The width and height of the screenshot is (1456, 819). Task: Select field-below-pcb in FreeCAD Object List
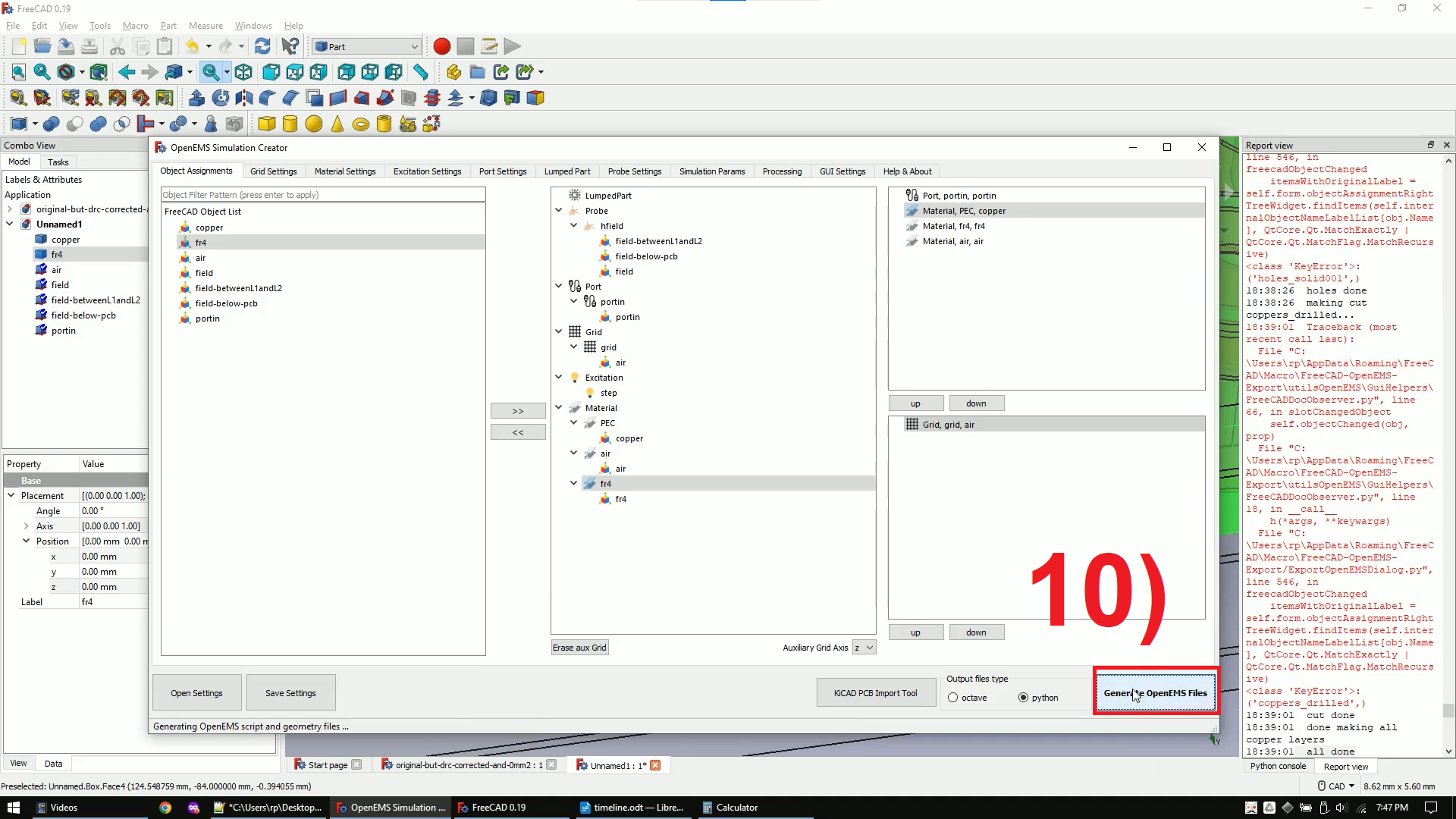[226, 303]
